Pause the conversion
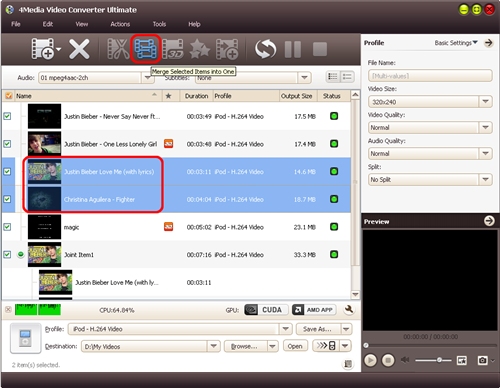 pos(293,49)
